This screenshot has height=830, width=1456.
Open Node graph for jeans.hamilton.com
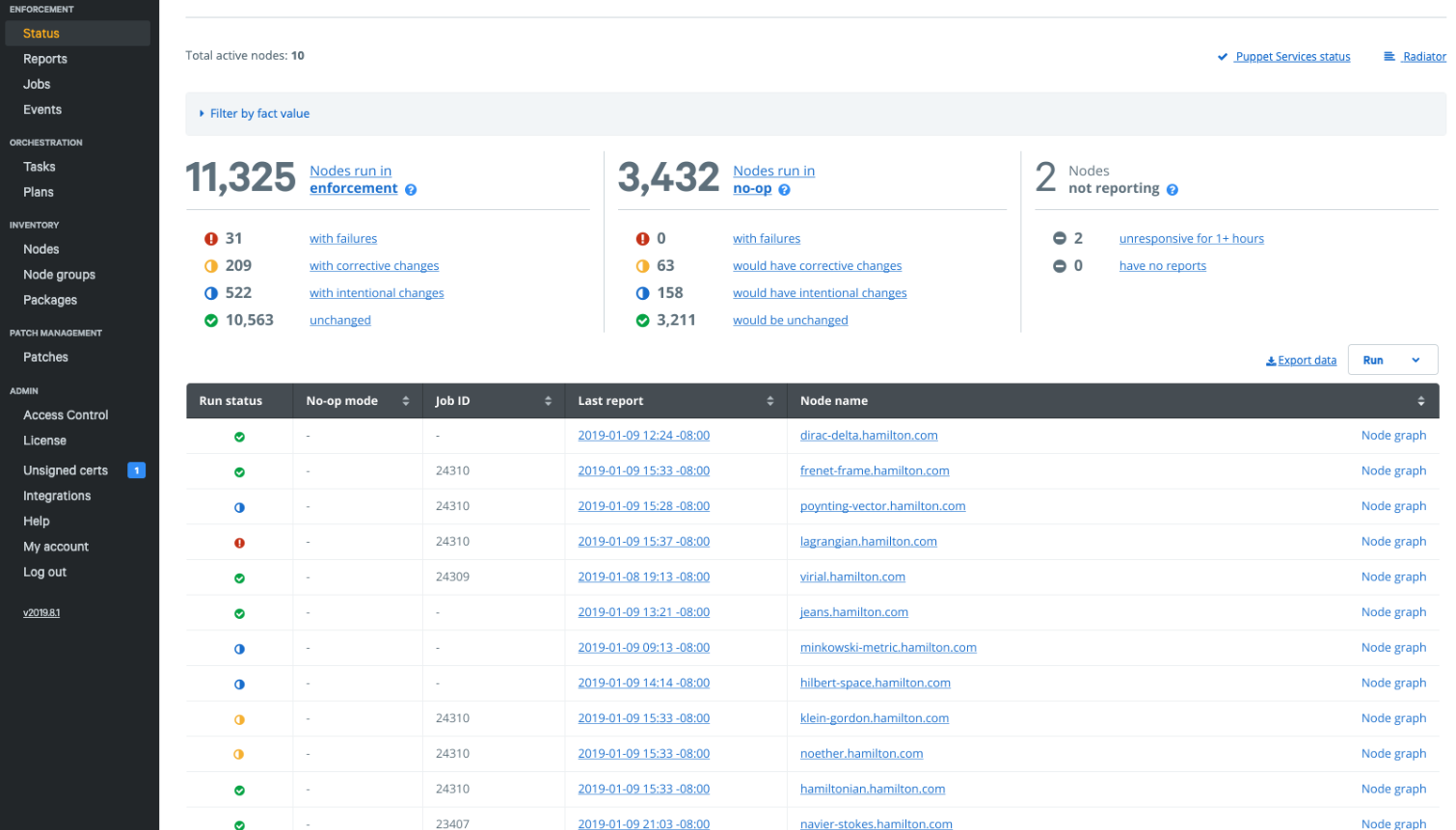1393,612
